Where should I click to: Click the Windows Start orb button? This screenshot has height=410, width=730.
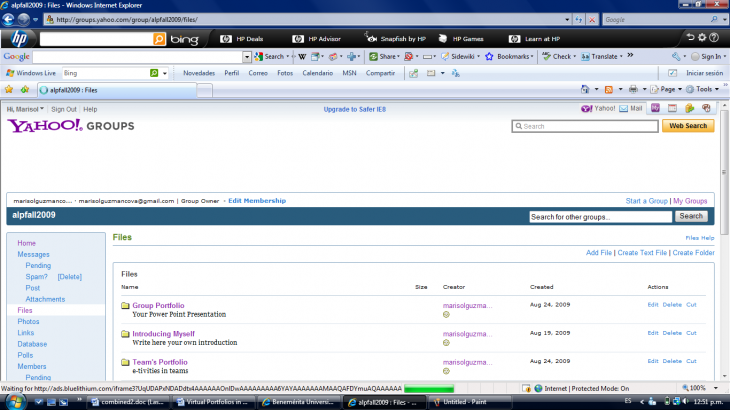14,402
